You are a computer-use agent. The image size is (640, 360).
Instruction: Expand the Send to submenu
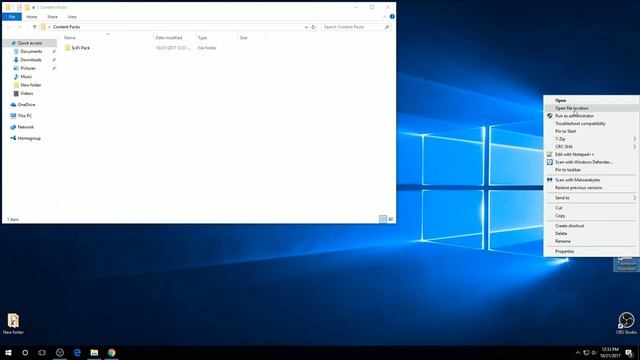tap(592, 198)
